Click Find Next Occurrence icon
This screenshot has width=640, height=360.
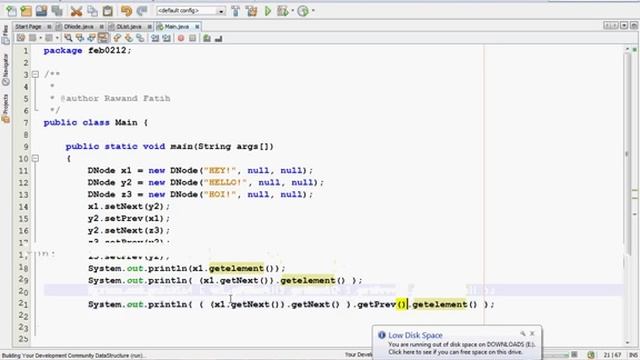coord(92,38)
